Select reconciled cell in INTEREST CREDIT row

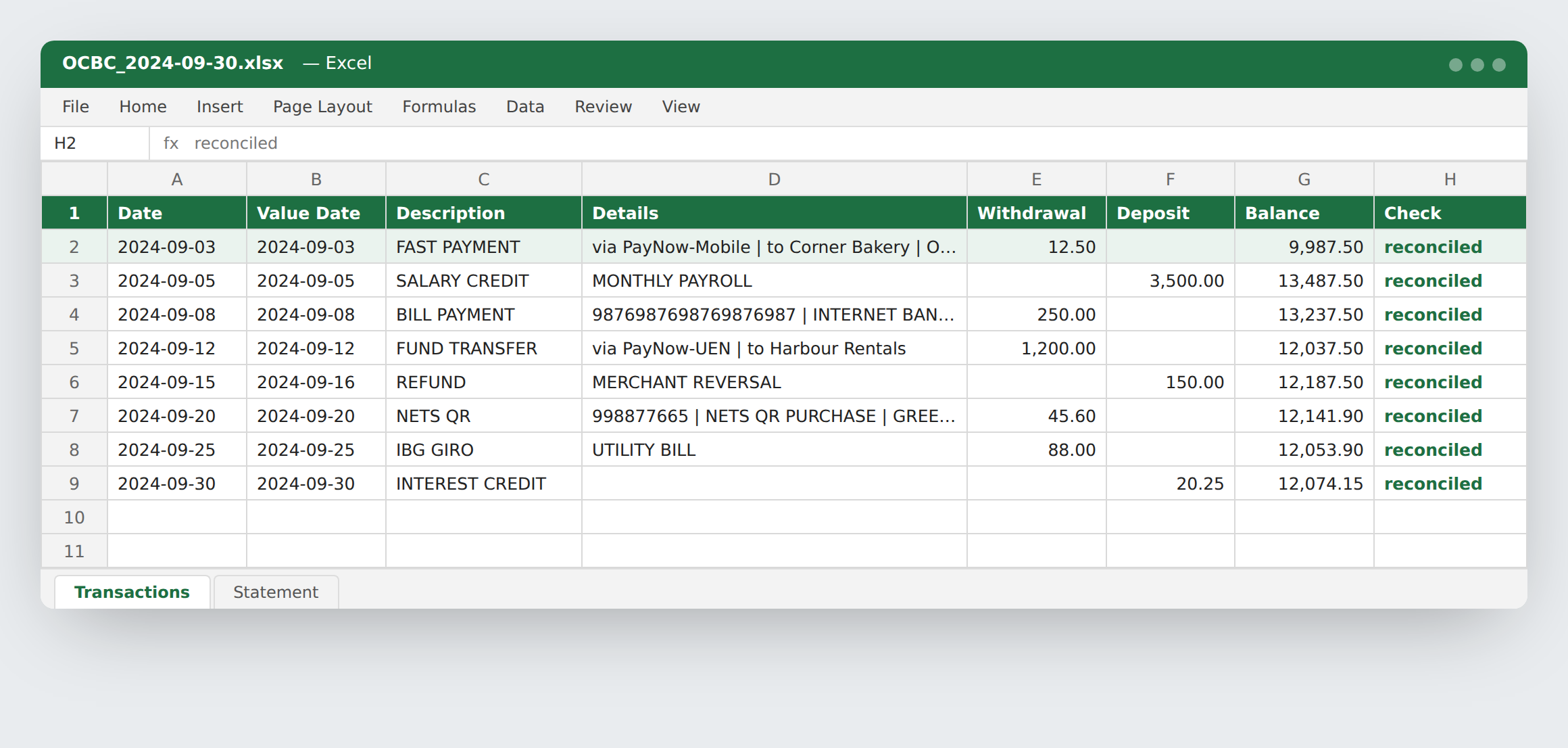pyautogui.click(x=1450, y=484)
